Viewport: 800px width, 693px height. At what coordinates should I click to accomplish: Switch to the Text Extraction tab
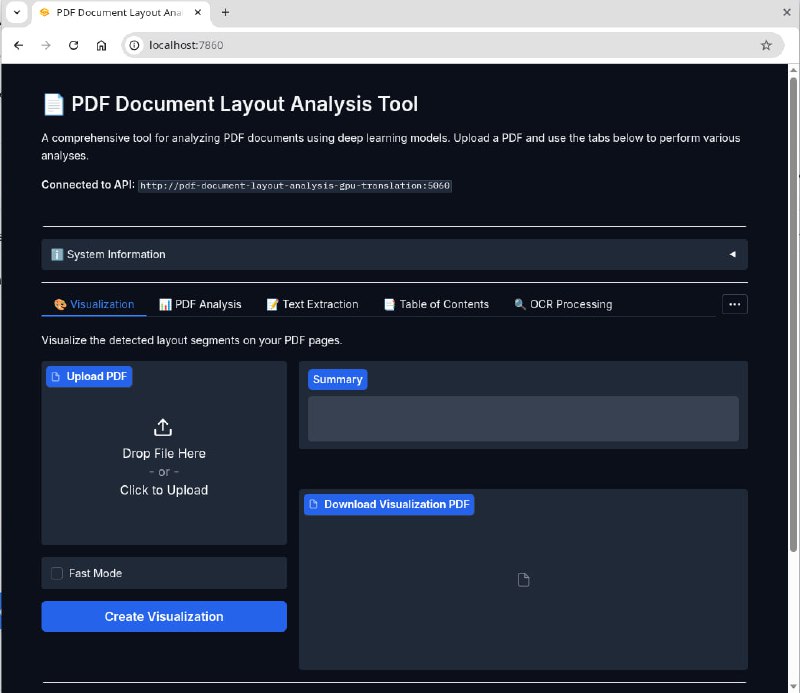click(312, 304)
